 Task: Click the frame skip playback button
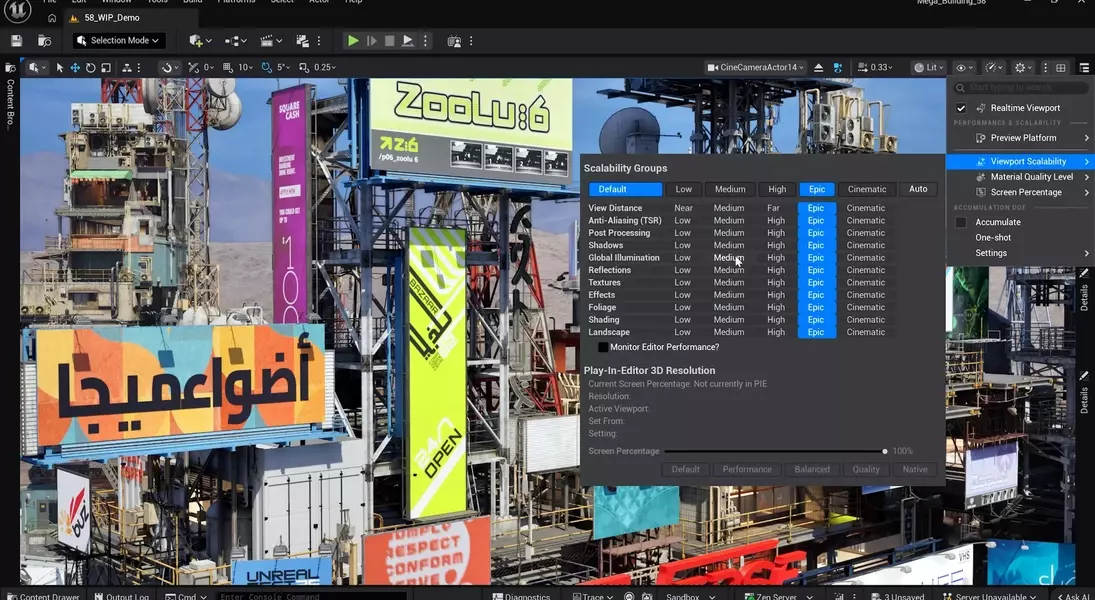pos(372,41)
